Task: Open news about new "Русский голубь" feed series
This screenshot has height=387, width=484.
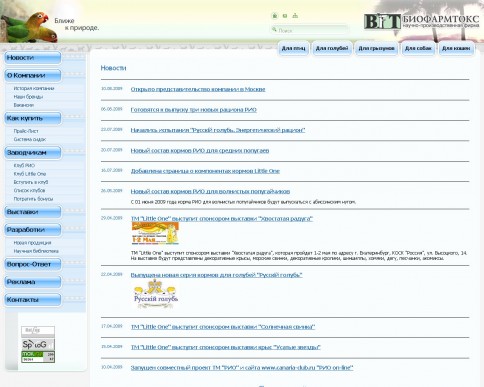Action: (216, 275)
